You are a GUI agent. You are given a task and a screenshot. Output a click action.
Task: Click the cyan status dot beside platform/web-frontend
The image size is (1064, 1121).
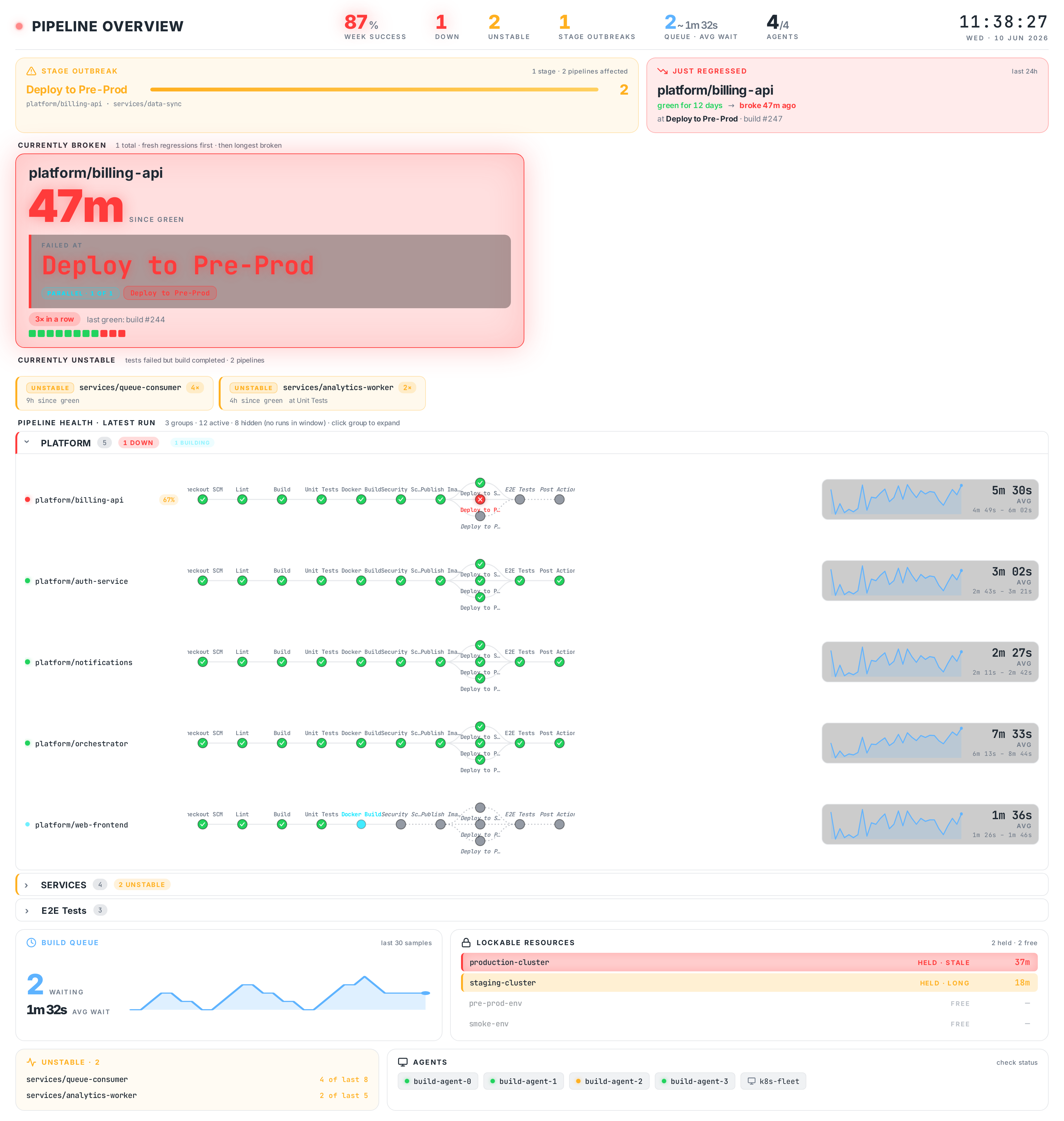point(27,824)
